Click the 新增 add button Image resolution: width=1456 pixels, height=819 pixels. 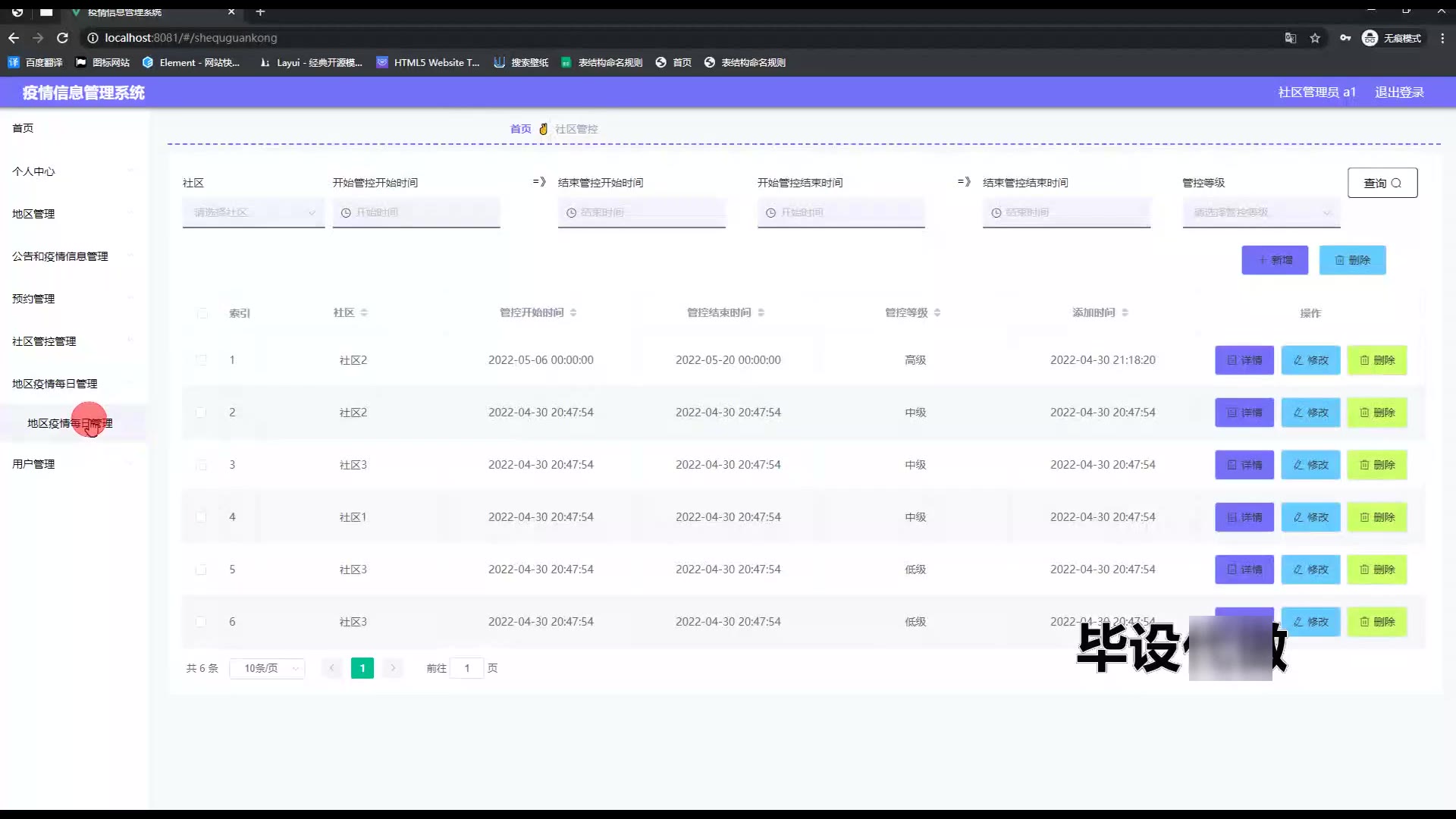pos(1274,260)
